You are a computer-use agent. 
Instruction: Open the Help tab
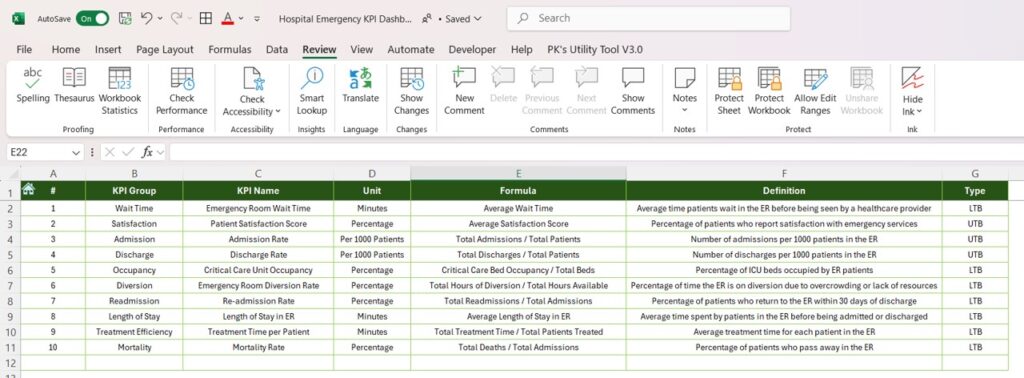521,49
